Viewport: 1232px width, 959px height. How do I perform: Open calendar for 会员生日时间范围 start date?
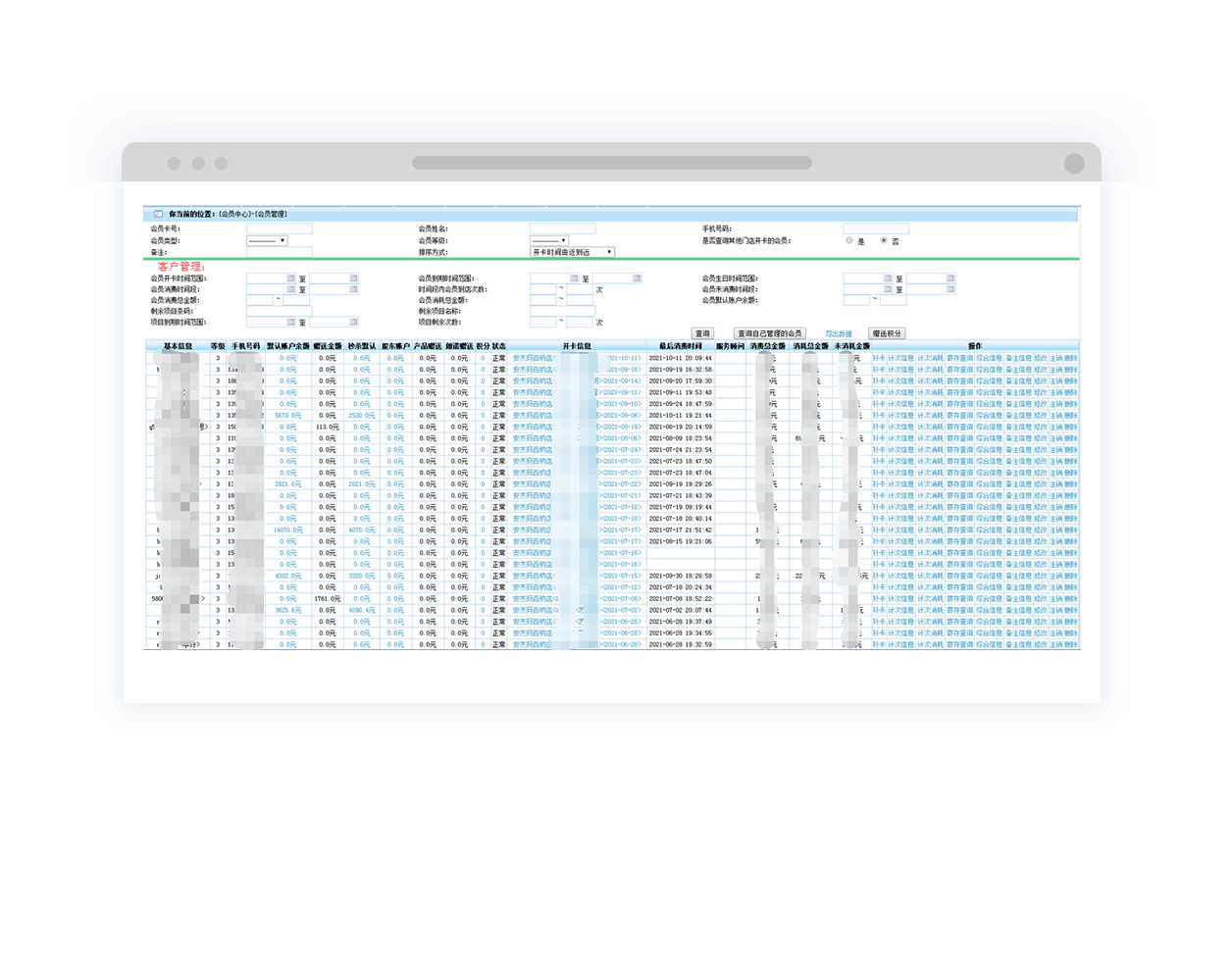tap(888, 278)
